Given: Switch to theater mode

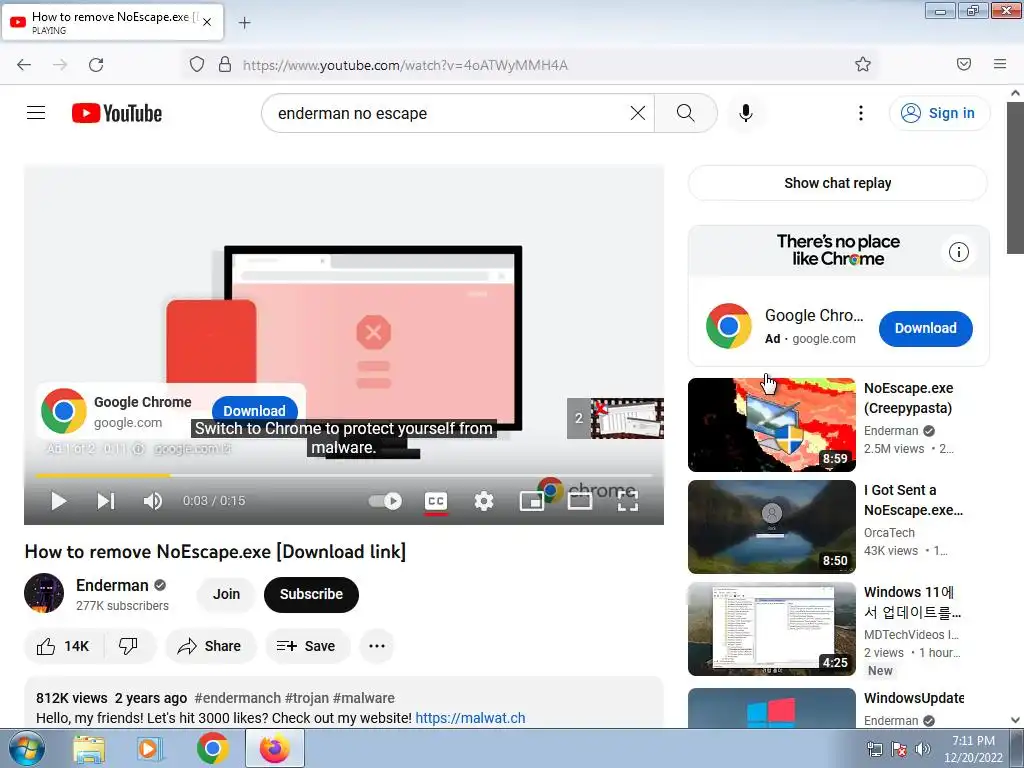Looking at the screenshot, I should pos(580,501).
